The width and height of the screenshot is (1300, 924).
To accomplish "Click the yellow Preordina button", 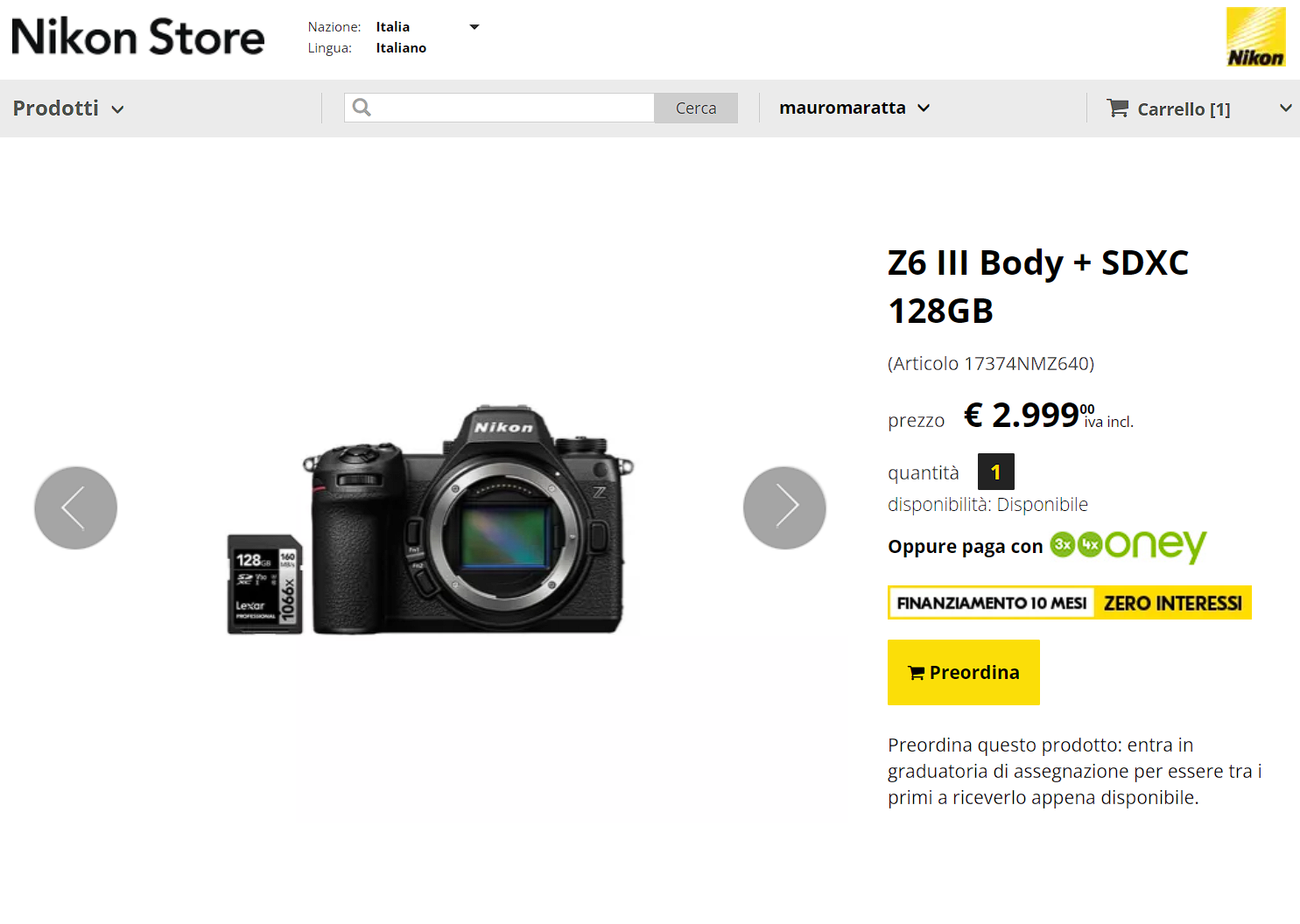I will click(964, 672).
